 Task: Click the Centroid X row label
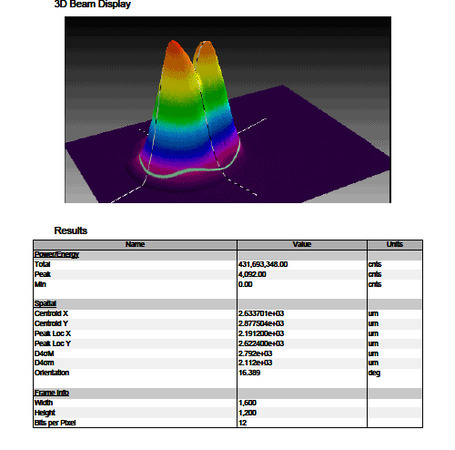pos(51,314)
